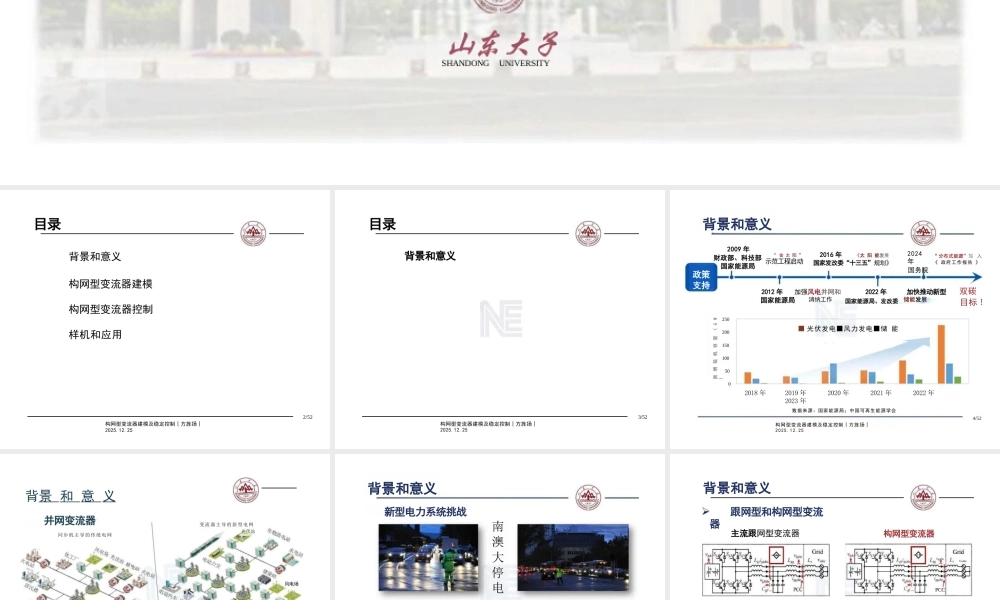Viewport: 1000px width, 600px height.
Task: Toggle the 光伏发电 legend marker in the chart
Action: 801,328
